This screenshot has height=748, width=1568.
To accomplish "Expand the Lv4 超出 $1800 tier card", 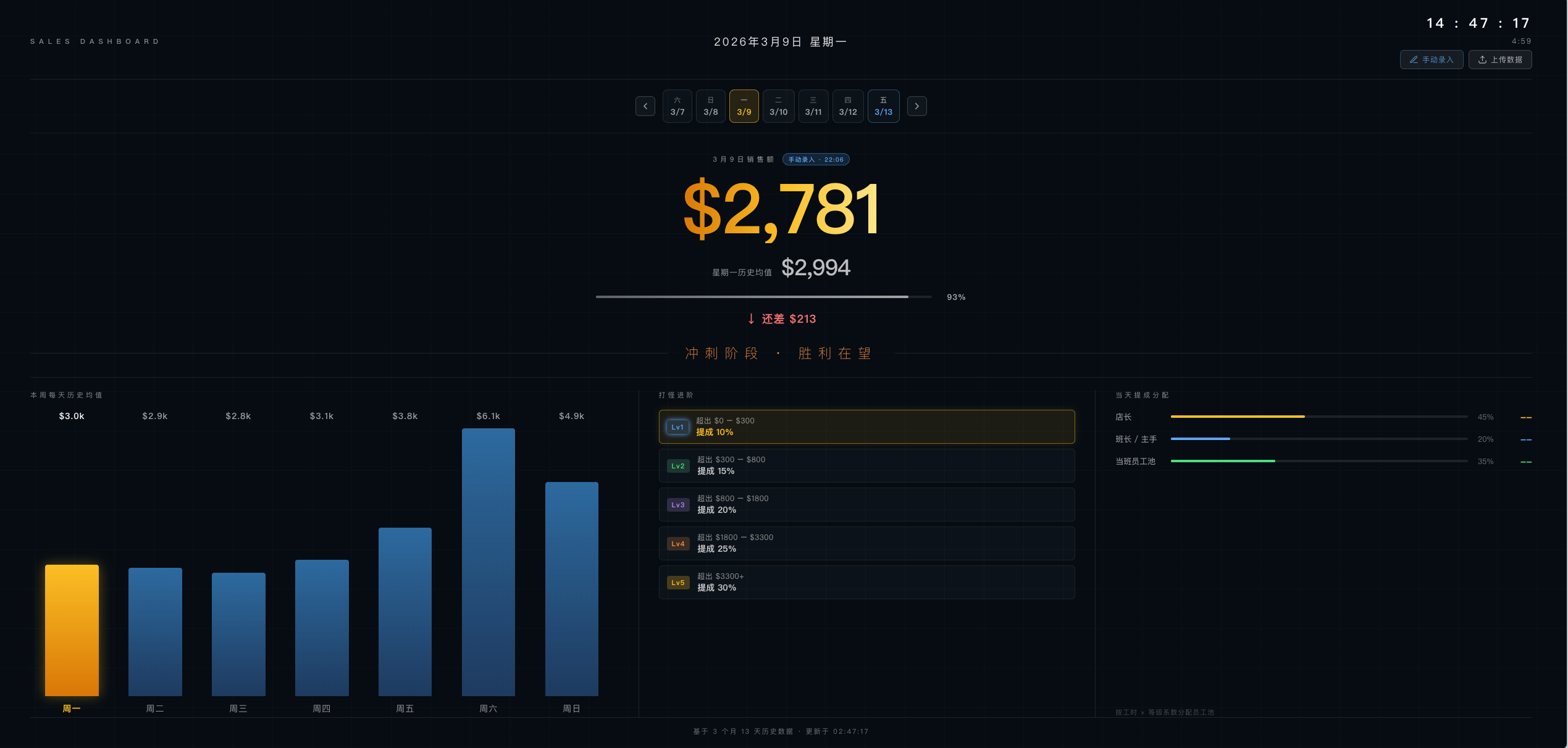I will [866, 543].
